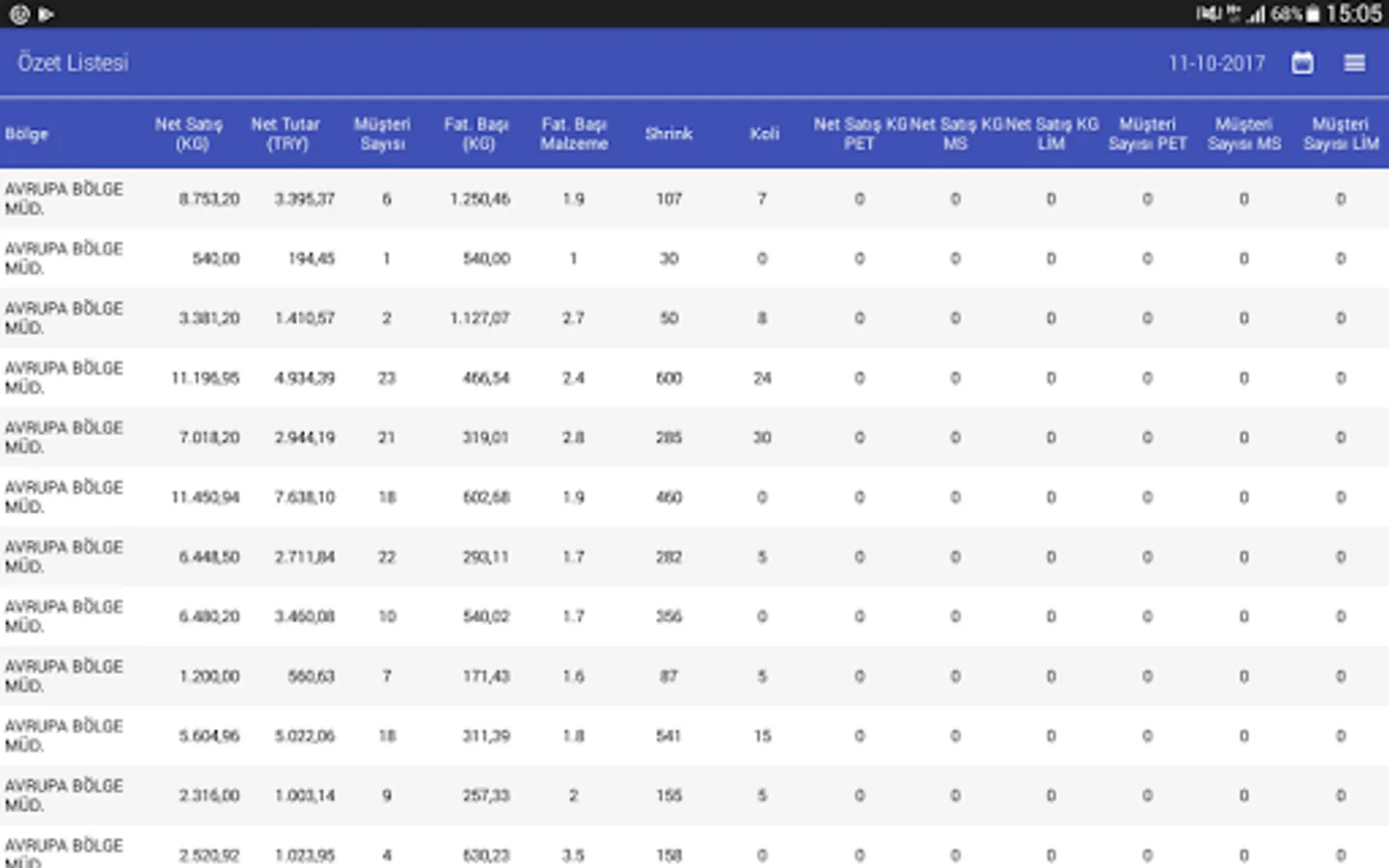Viewport: 1389px width, 868px height.
Task: Select the Koli column header
Action: tap(764, 134)
